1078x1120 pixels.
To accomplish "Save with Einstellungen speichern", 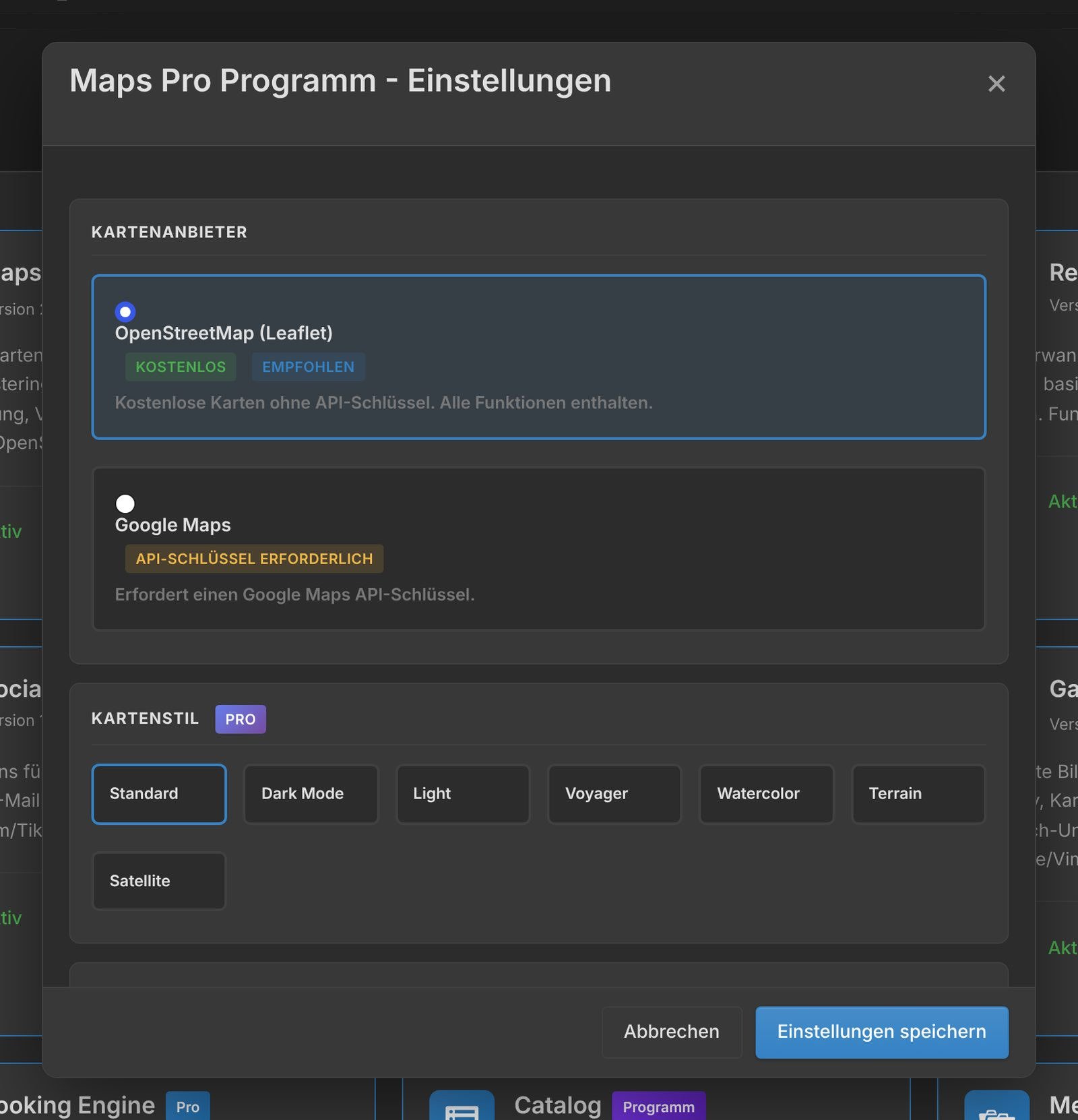I will click(882, 1032).
